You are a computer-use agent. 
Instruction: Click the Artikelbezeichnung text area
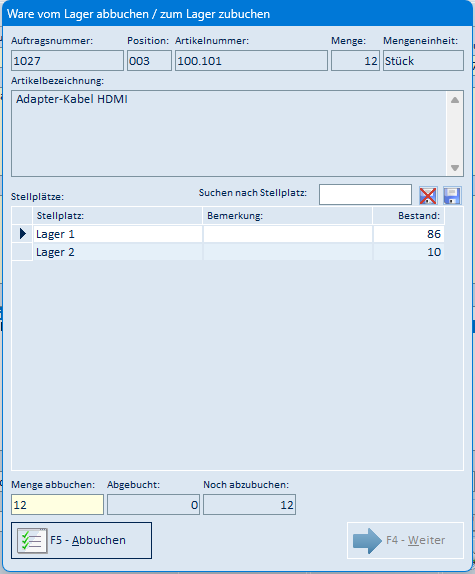pos(229,134)
